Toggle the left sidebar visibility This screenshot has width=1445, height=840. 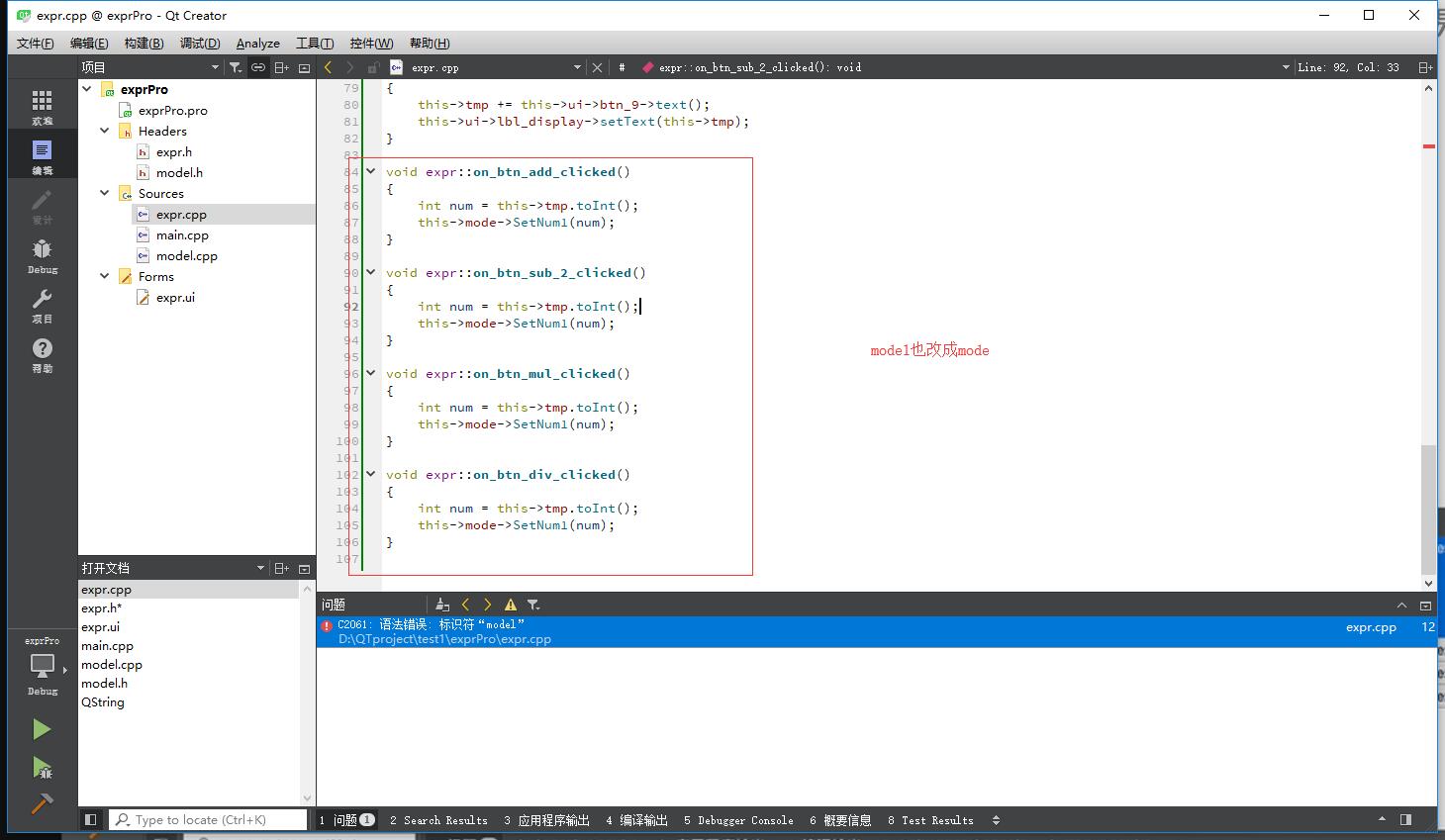pyautogui.click(x=90, y=819)
